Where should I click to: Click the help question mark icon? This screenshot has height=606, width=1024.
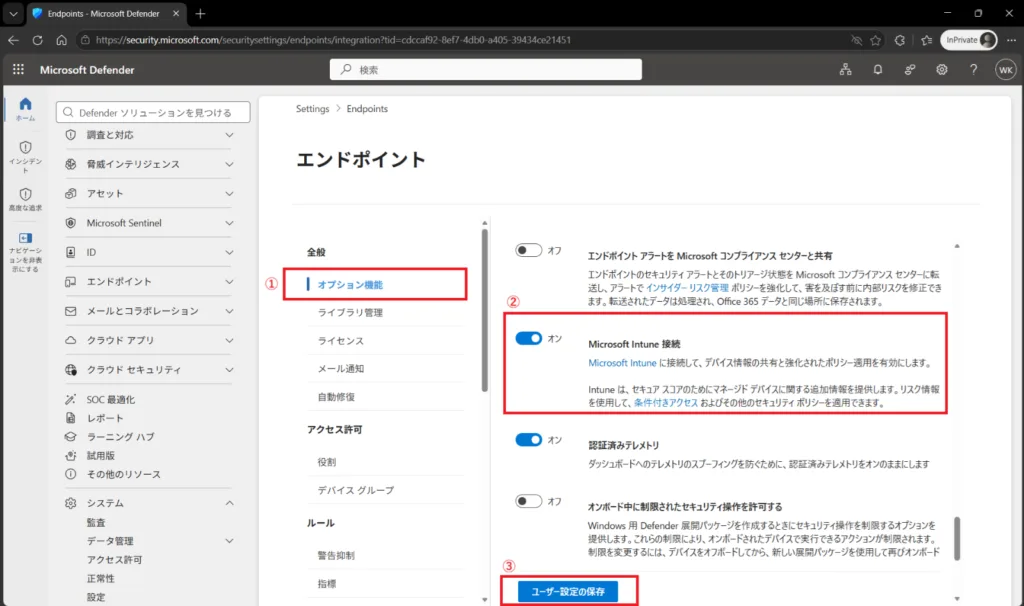pyautogui.click(x=973, y=69)
